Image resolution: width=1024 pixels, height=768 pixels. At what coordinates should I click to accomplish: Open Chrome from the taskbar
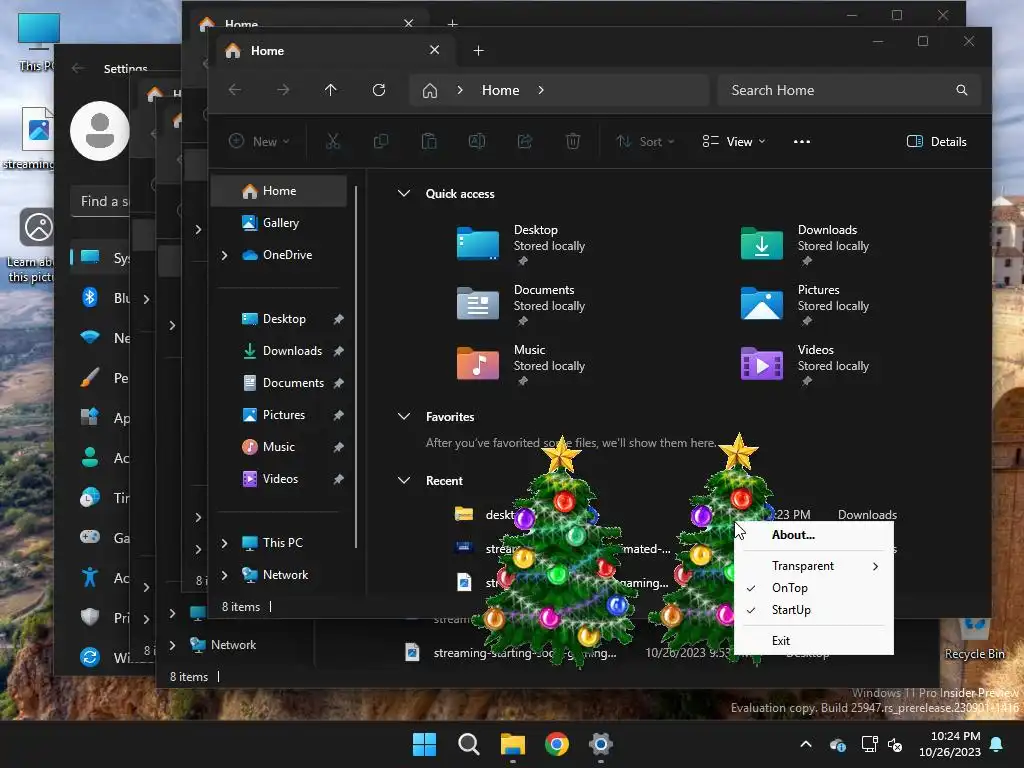click(556, 744)
